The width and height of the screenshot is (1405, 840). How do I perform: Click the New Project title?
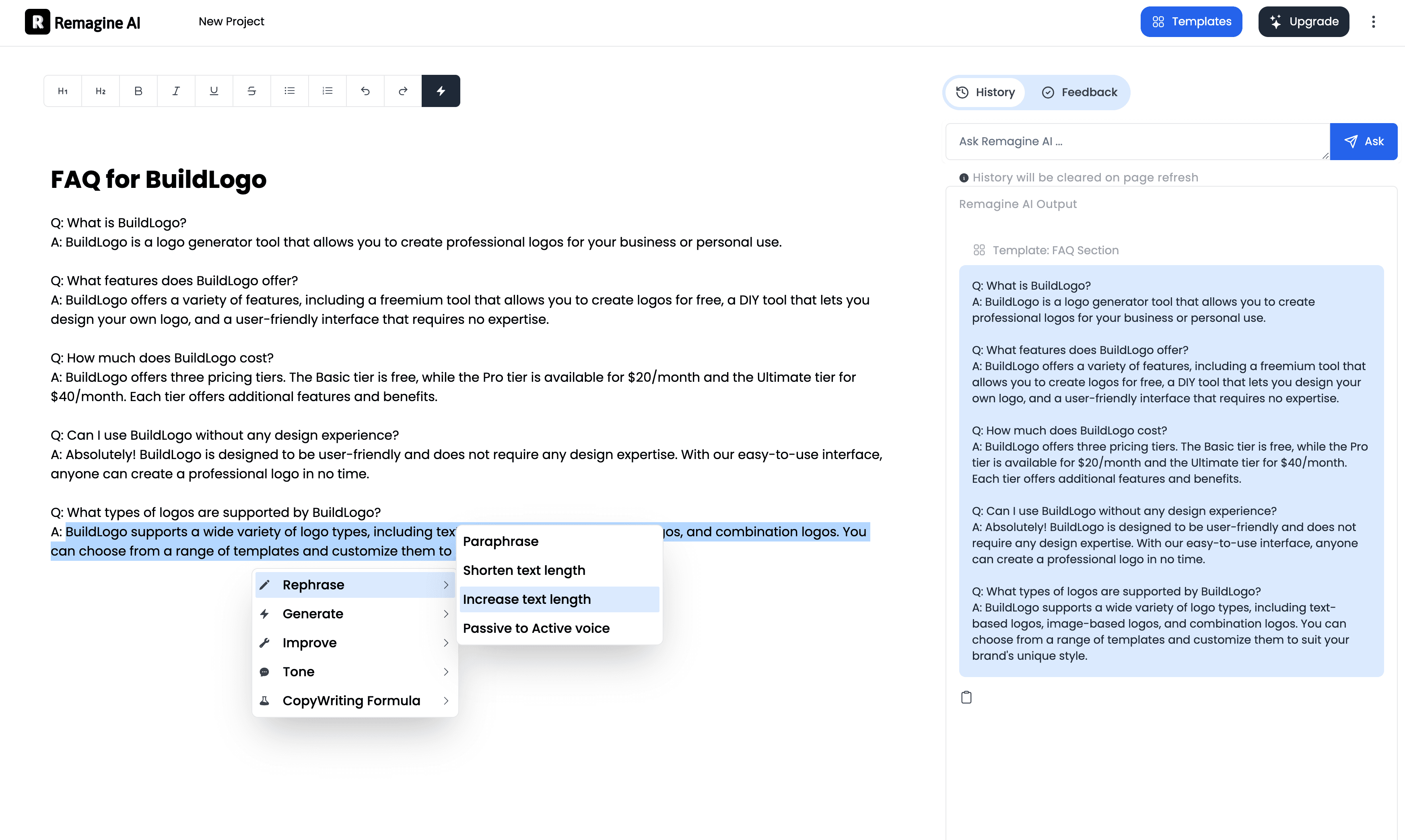(x=231, y=21)
